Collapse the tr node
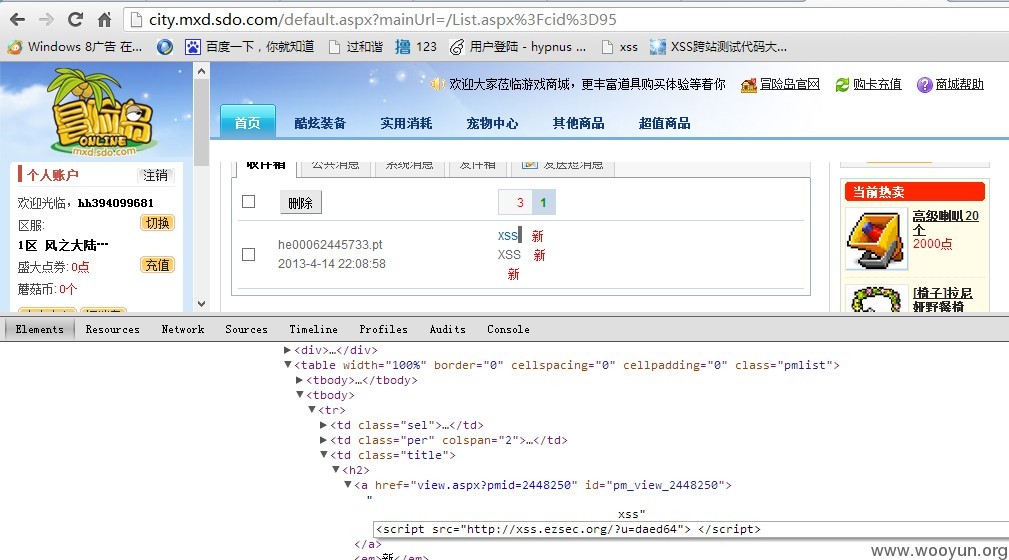Image resolution: width=1009 pixels, height=560 pixels. [x=311, y=409]
